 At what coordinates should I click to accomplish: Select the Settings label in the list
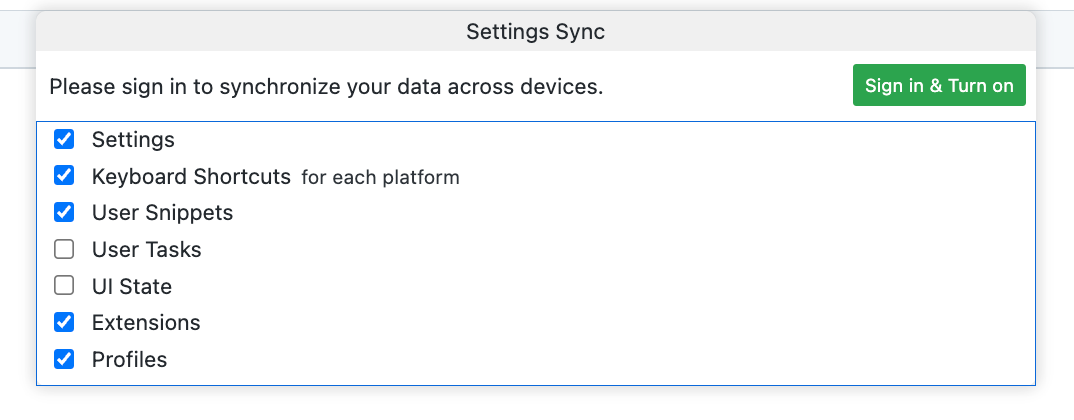coord(133,140)
